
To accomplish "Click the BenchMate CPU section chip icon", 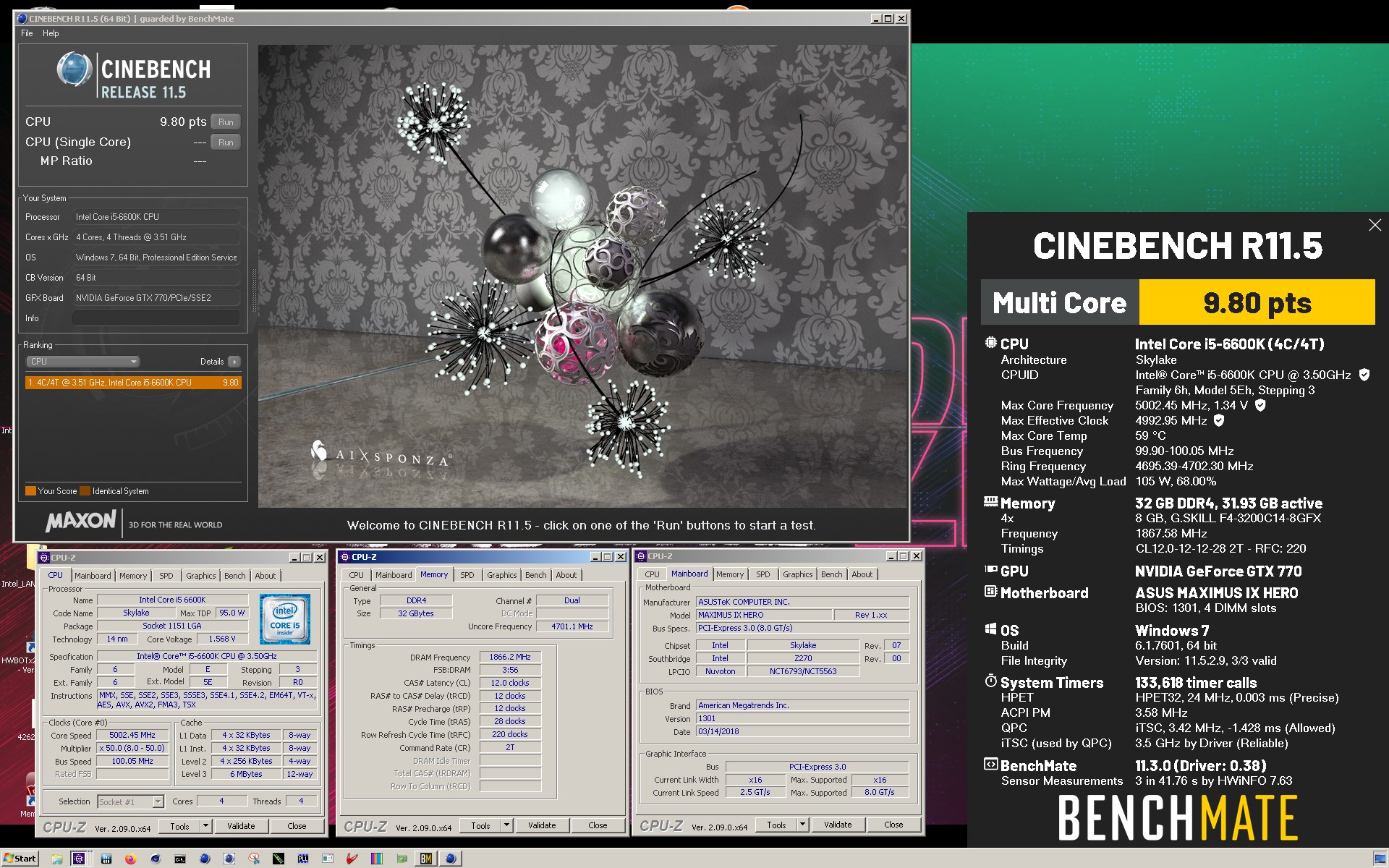I will point(990,344).
